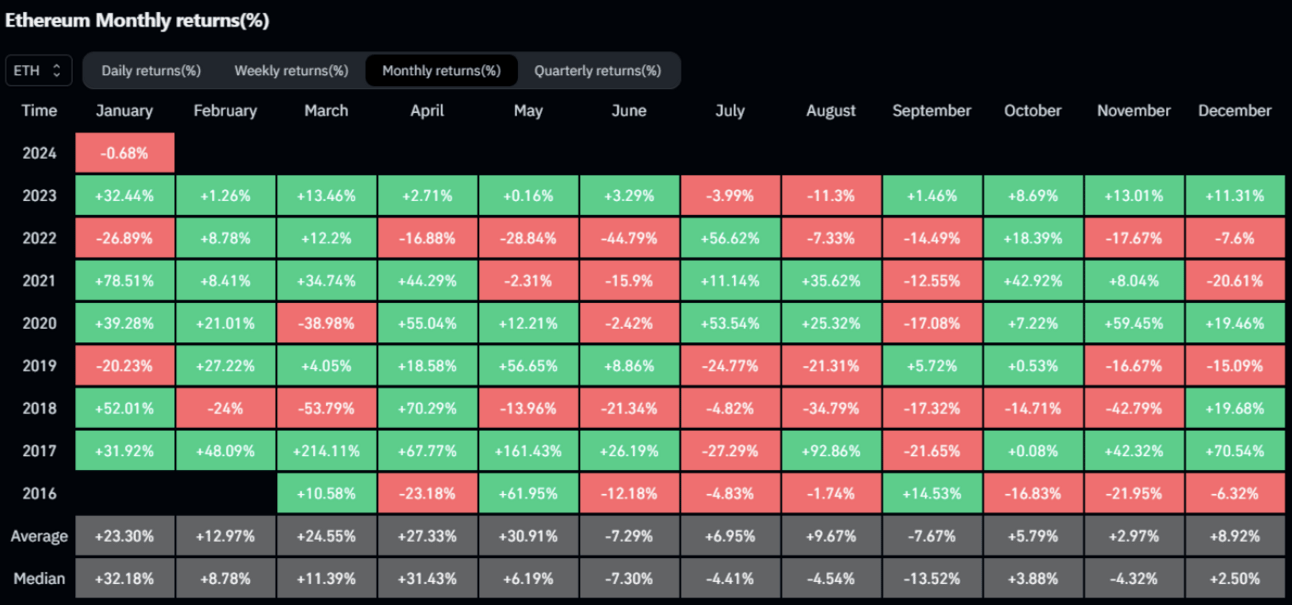Click the Median January cell +32.18%
The image size is (1292, 605).
(x=124, y=578)
